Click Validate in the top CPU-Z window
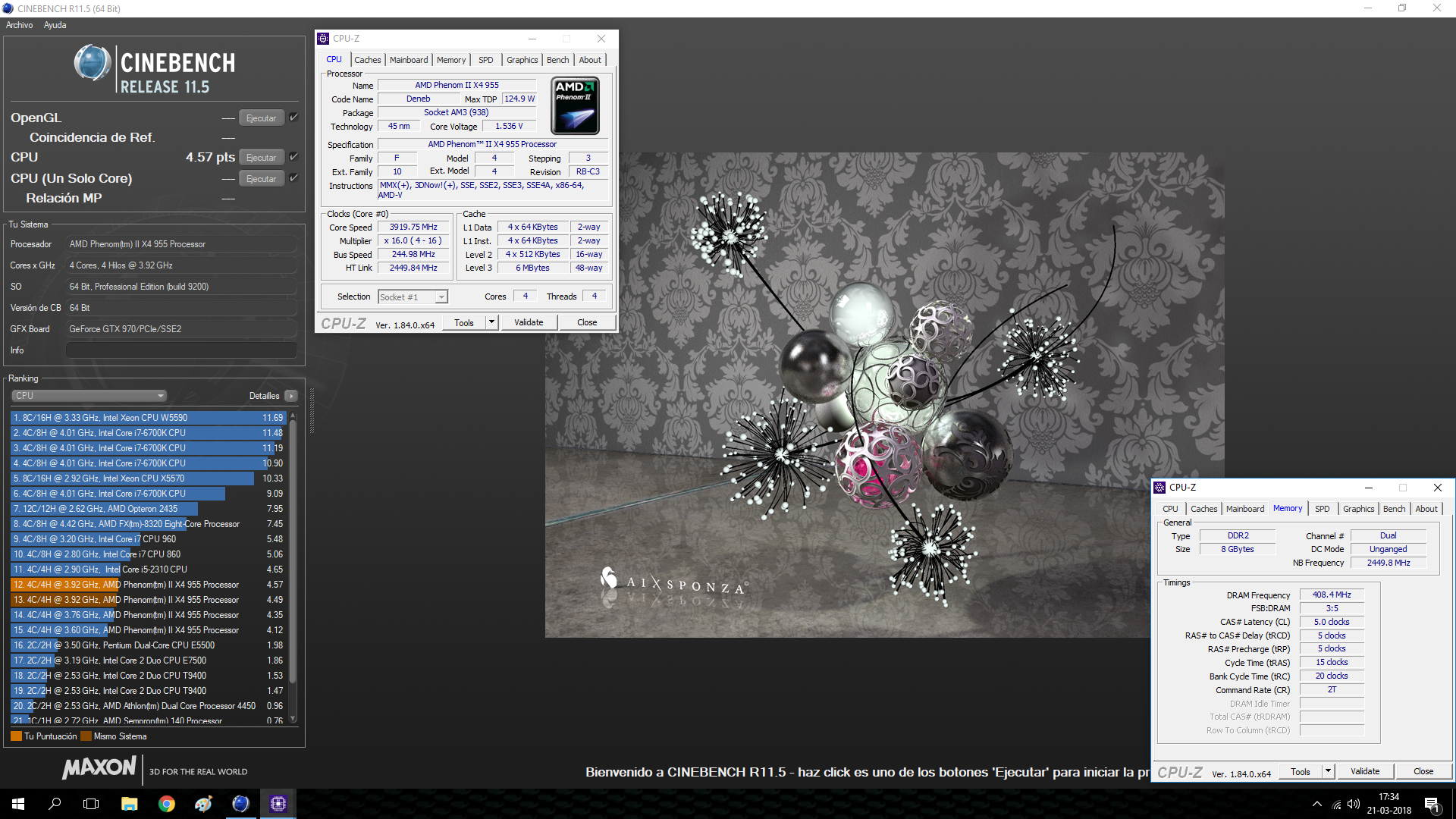Screen dimensions: 1456x819 pos(529,322)
